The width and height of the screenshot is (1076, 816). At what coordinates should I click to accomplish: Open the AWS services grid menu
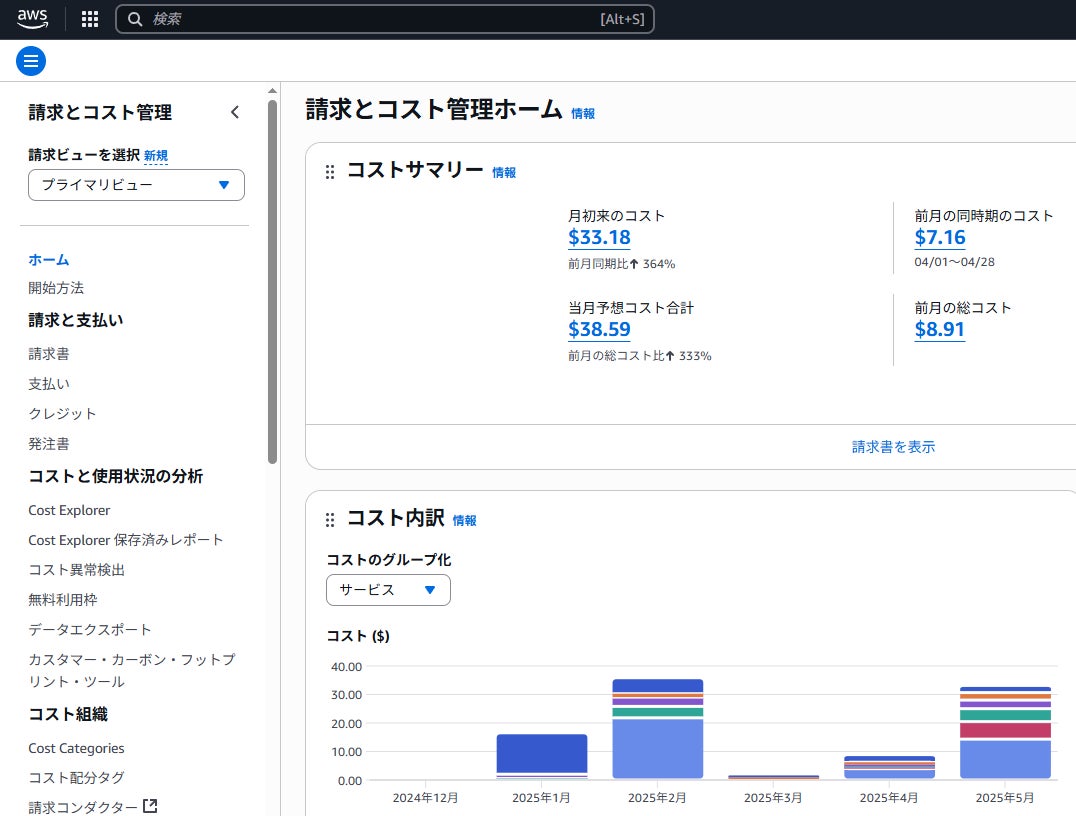coord(90,19)
